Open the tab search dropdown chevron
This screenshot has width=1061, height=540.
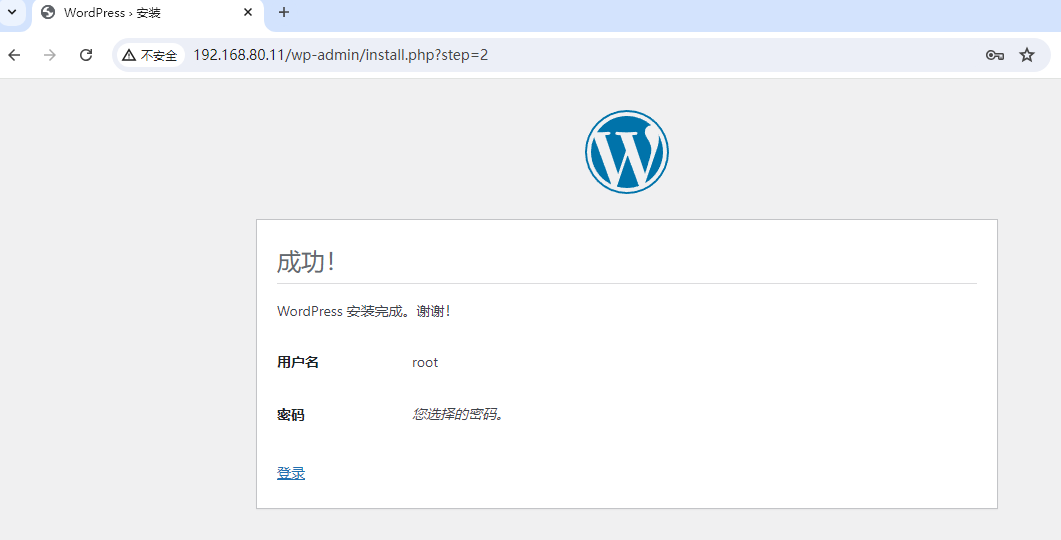(12, 12)
